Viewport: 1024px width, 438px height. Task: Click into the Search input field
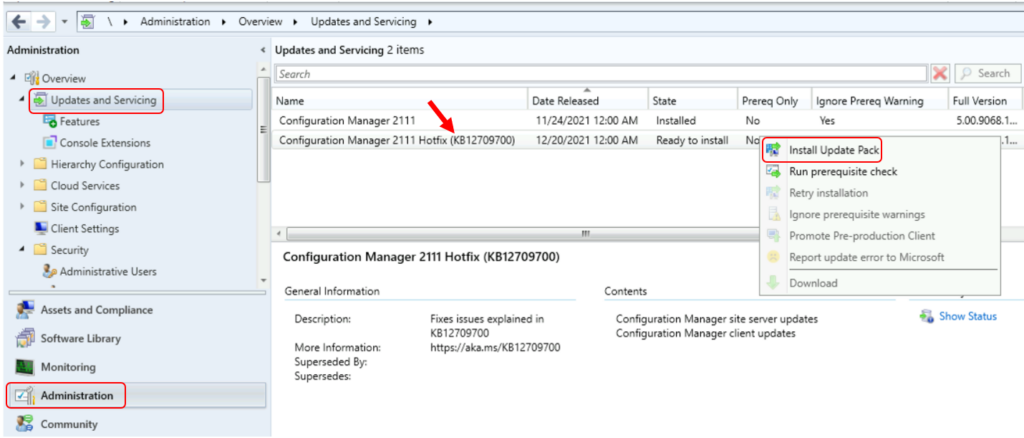click(x=601, y=74)
